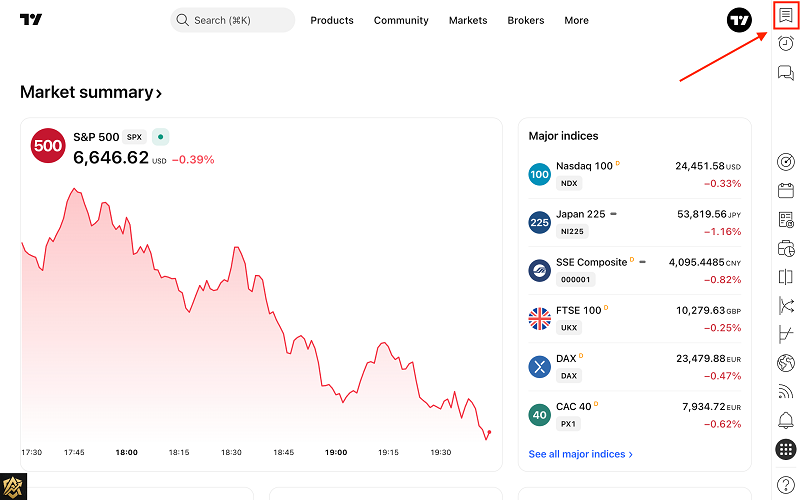The image size is (800, 500).
Task: Open the Chats speech bubble icon
Action: (786, 73)
